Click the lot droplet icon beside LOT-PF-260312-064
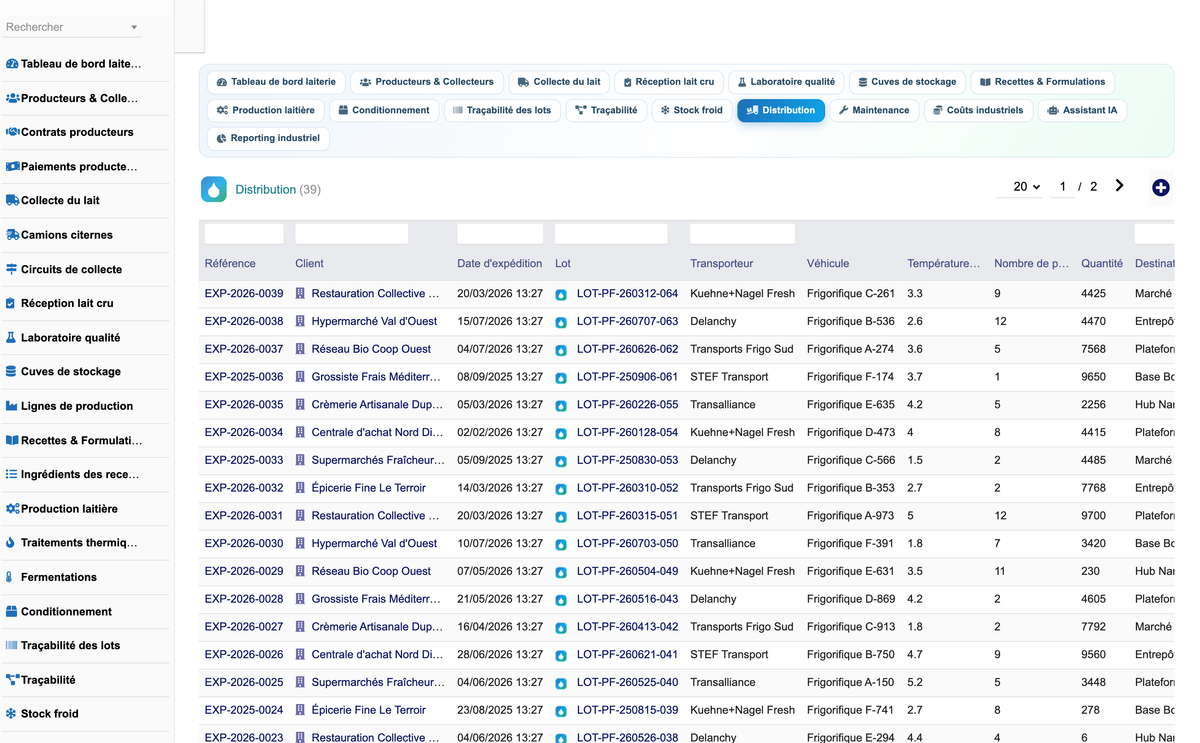 (561, 295)
